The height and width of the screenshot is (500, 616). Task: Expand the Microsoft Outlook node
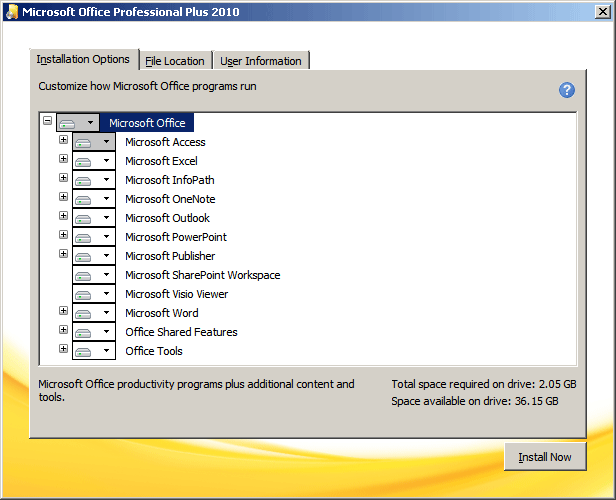[x=63, y=215]
